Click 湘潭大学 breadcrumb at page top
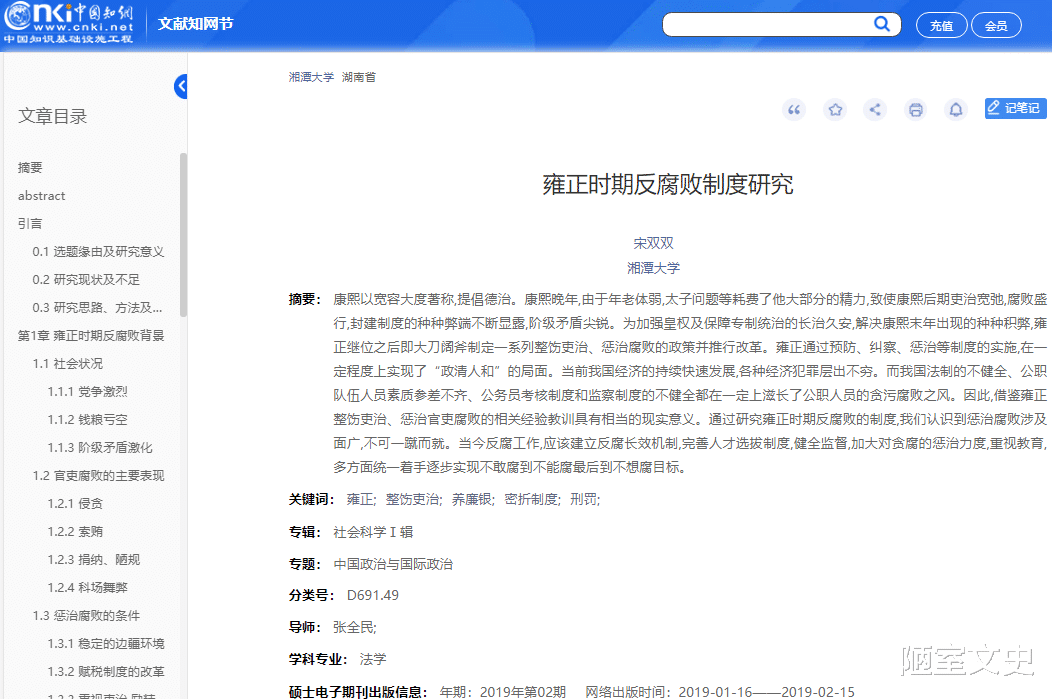 [311, 77]
